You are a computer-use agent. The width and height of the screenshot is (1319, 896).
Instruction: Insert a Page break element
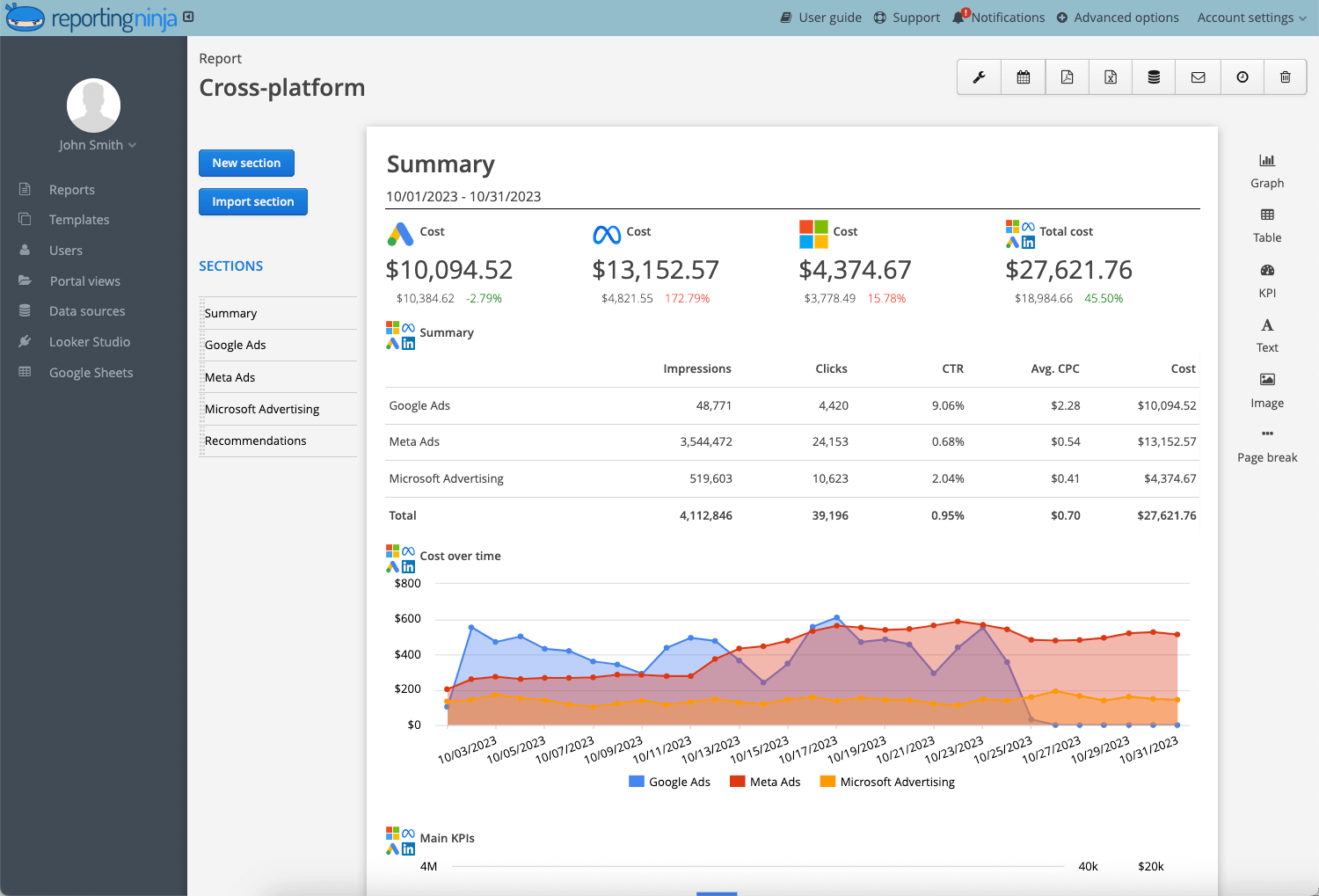click(x=1267, y=445)
